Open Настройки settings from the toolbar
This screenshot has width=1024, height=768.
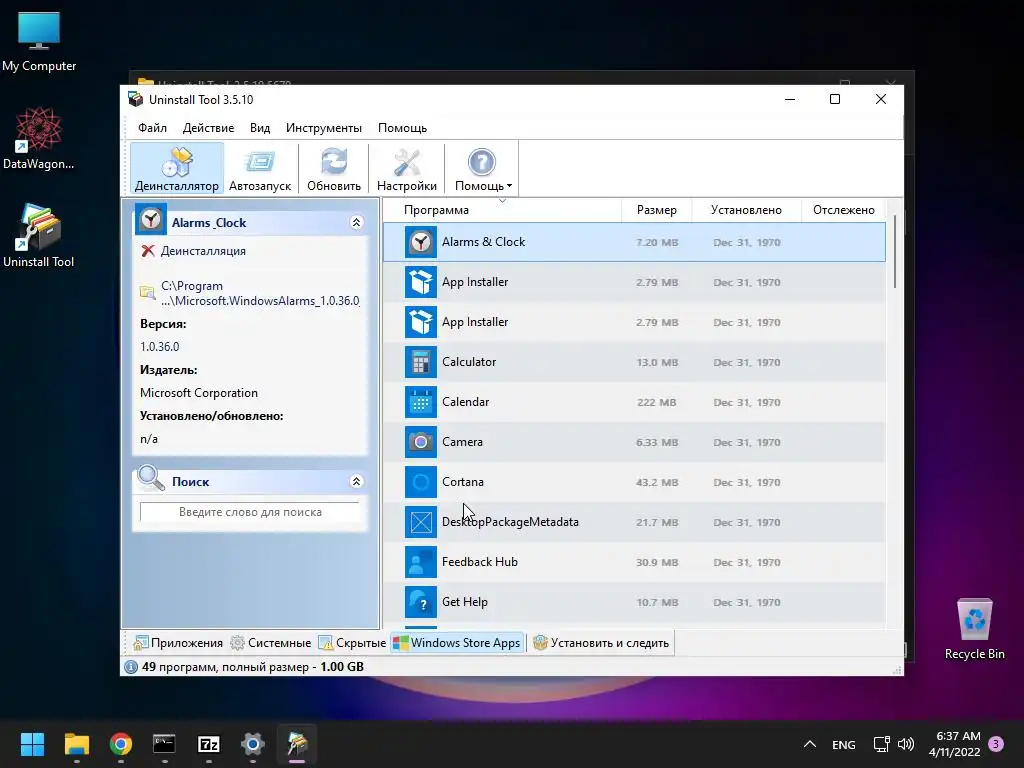point(407,169)
